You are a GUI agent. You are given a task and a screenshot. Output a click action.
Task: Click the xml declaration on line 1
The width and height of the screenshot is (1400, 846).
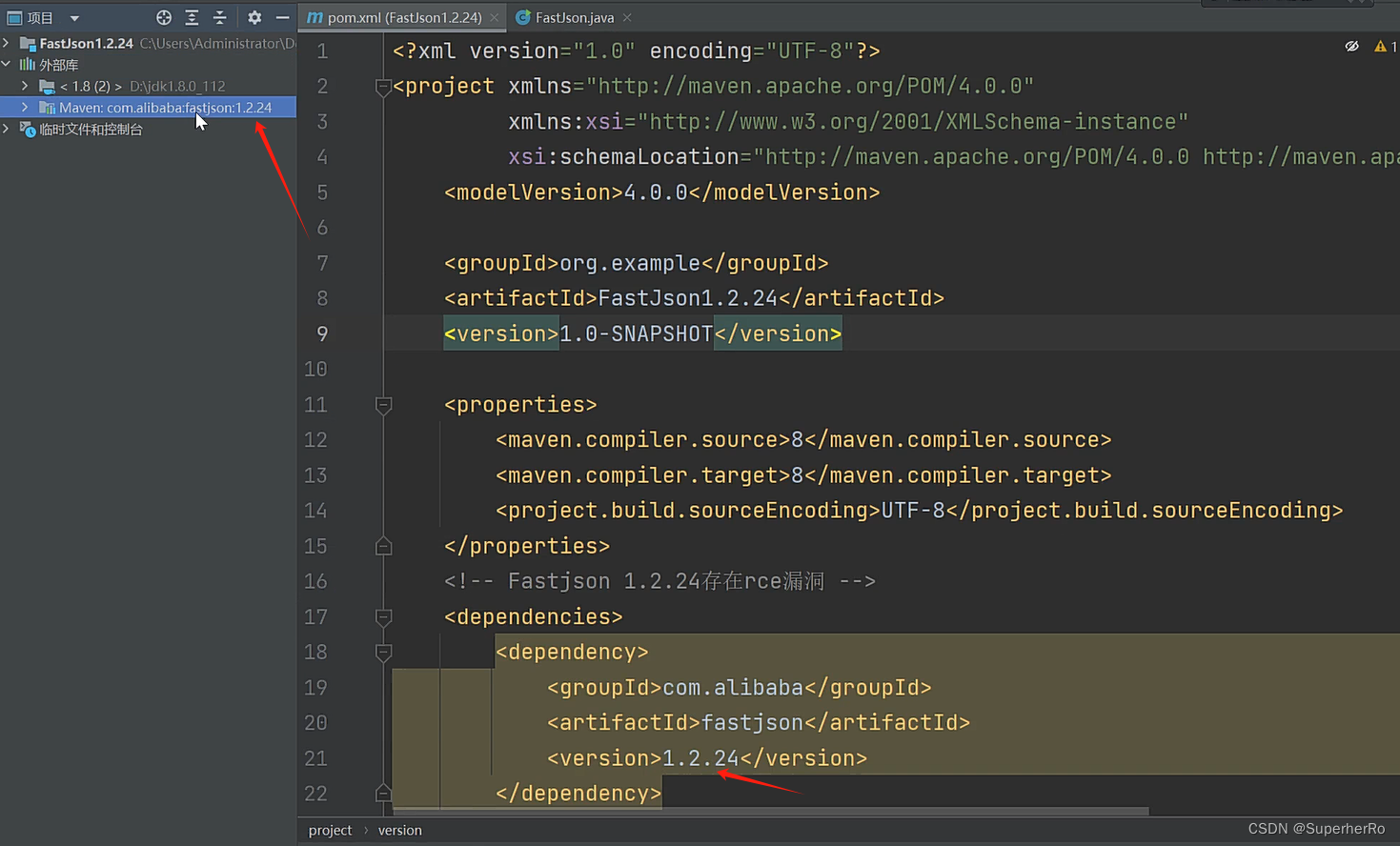(x=637, y=51)
